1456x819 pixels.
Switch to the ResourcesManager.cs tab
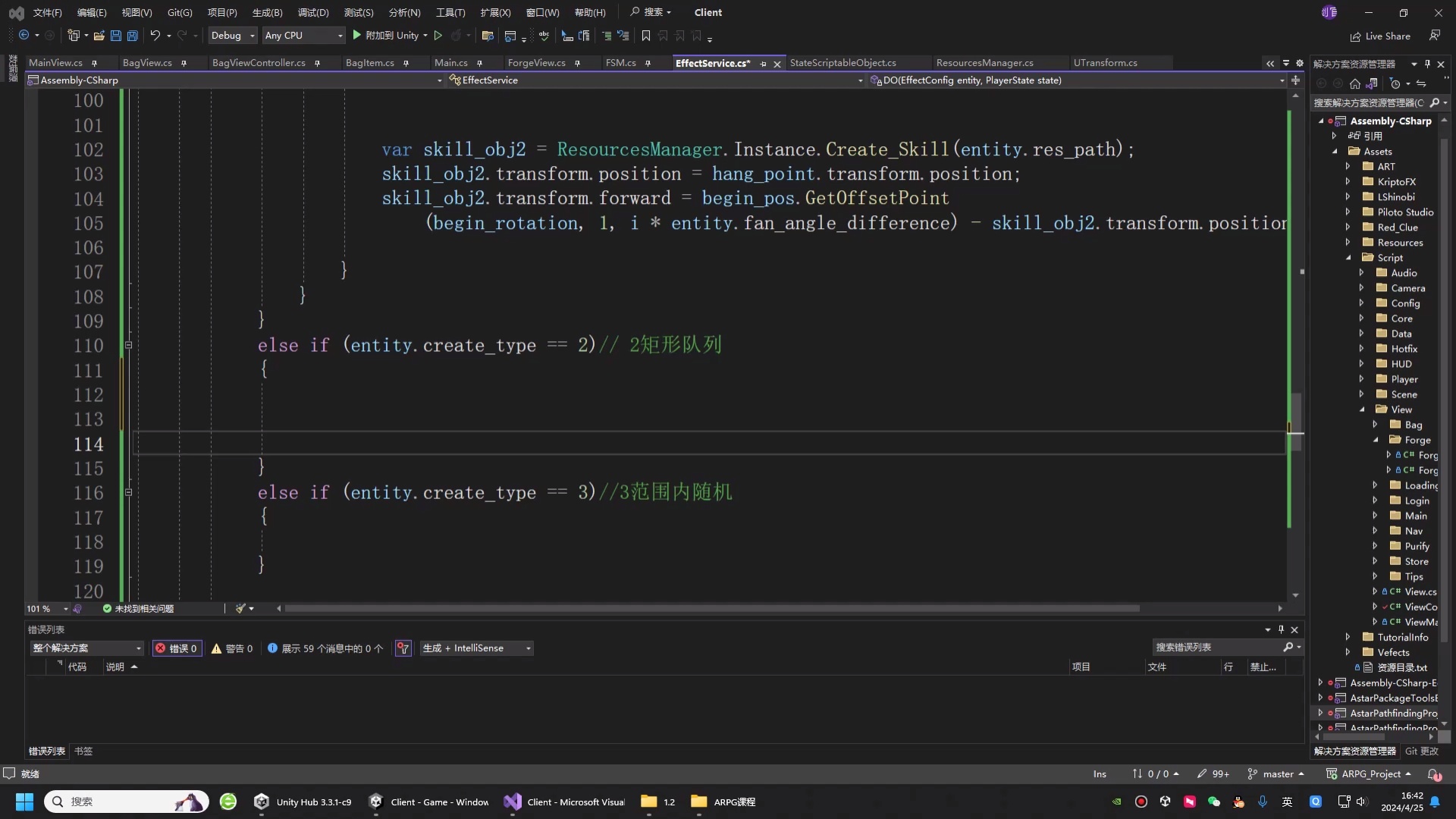coord(984,63)
